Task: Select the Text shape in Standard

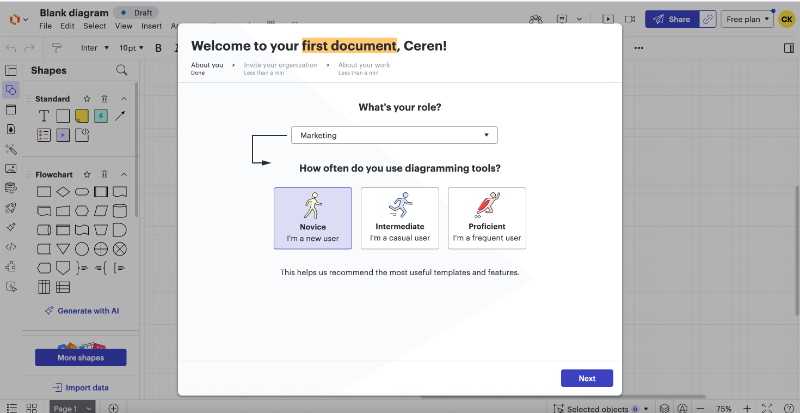Action: (x=44, y=116)
